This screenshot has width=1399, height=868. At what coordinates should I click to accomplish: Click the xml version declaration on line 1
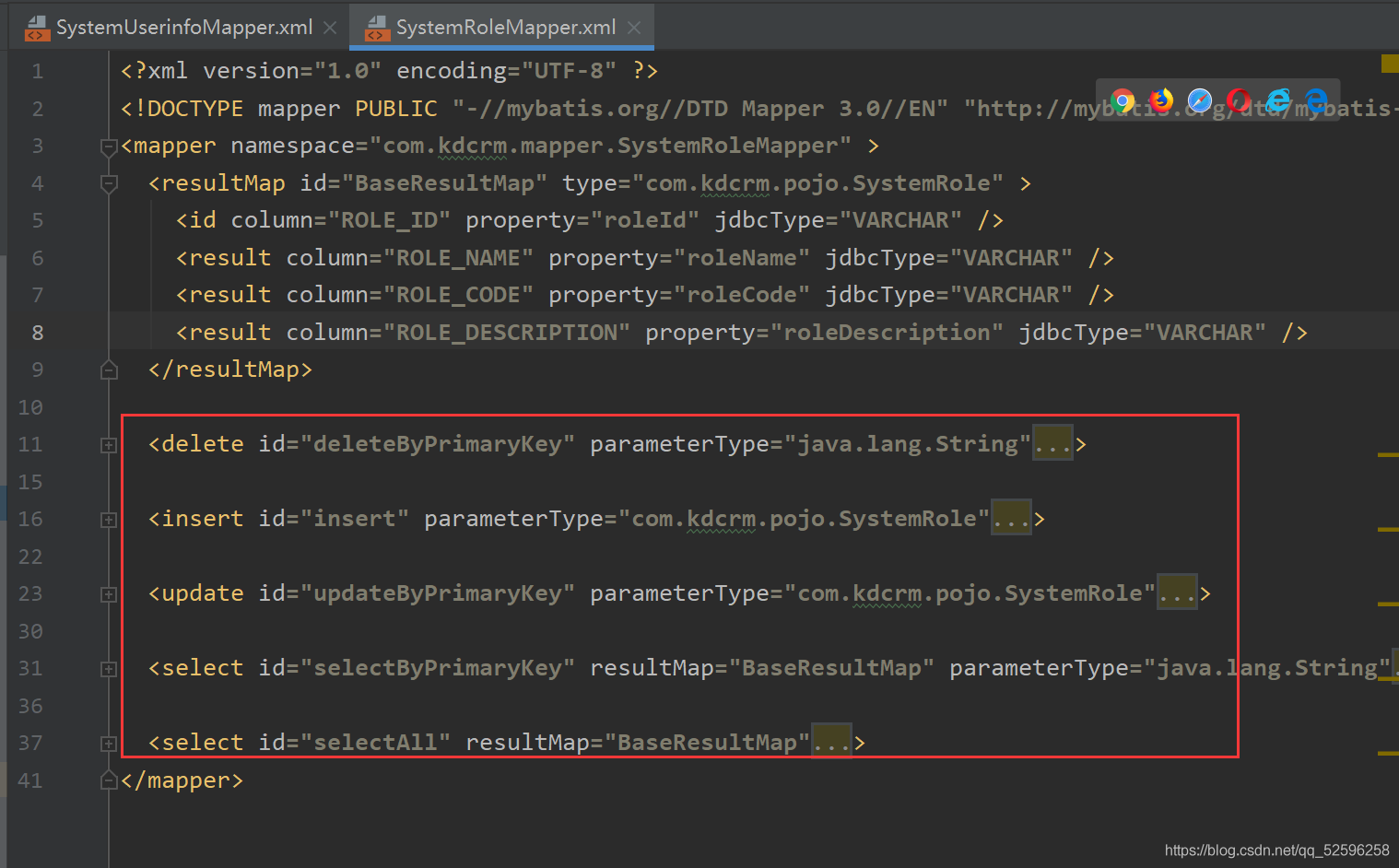pos(389,71)
